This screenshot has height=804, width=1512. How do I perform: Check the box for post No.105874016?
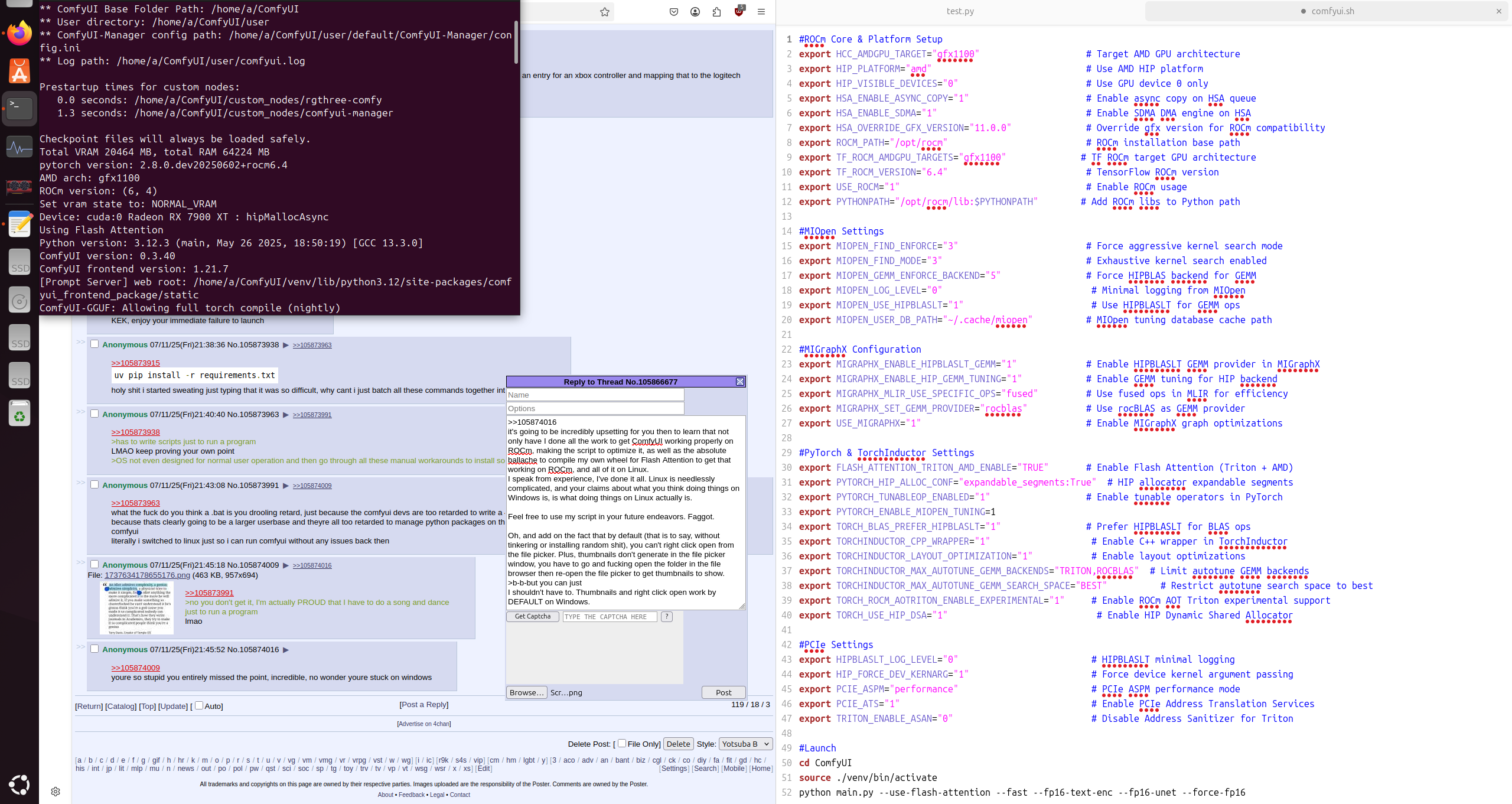point(94,649)
